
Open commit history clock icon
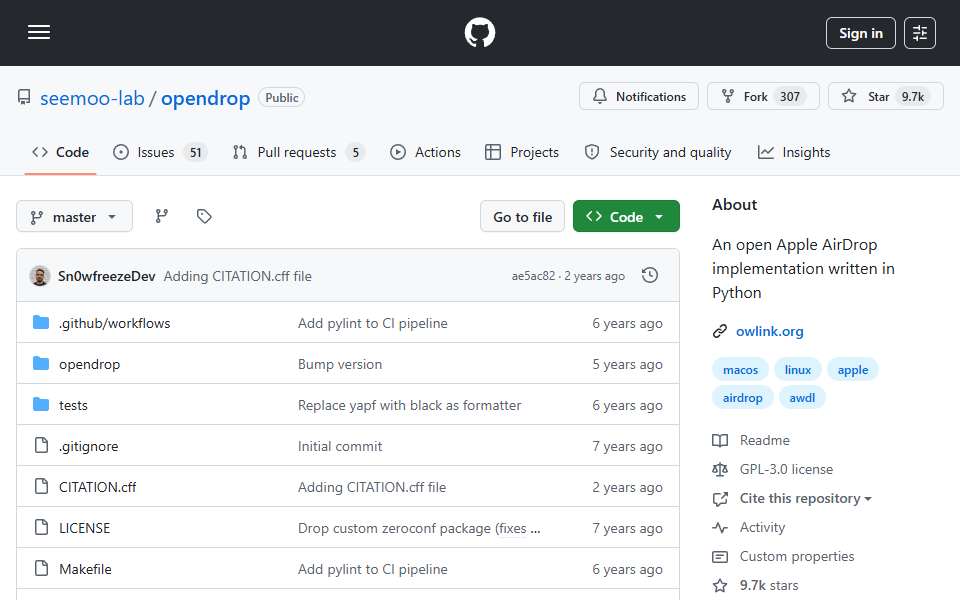pos(650,276)
